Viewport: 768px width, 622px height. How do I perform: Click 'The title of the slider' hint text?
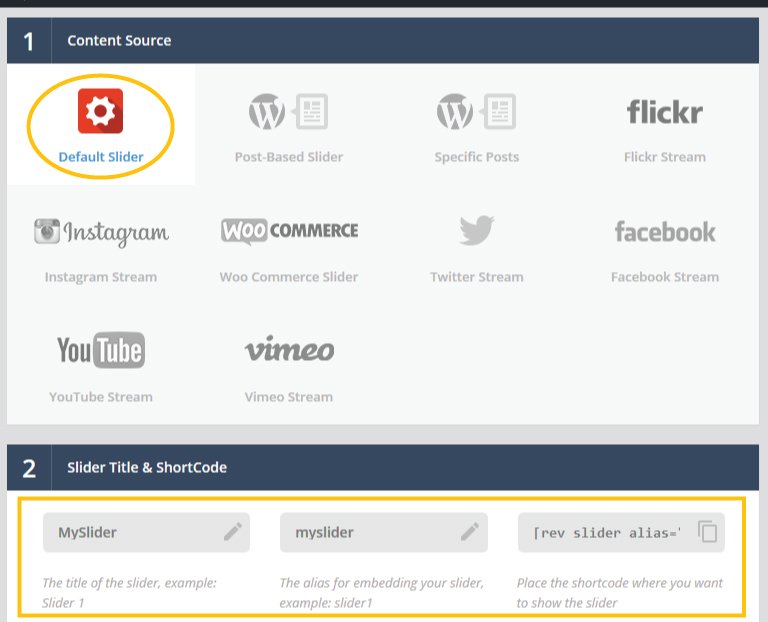[x=129, y=593]
